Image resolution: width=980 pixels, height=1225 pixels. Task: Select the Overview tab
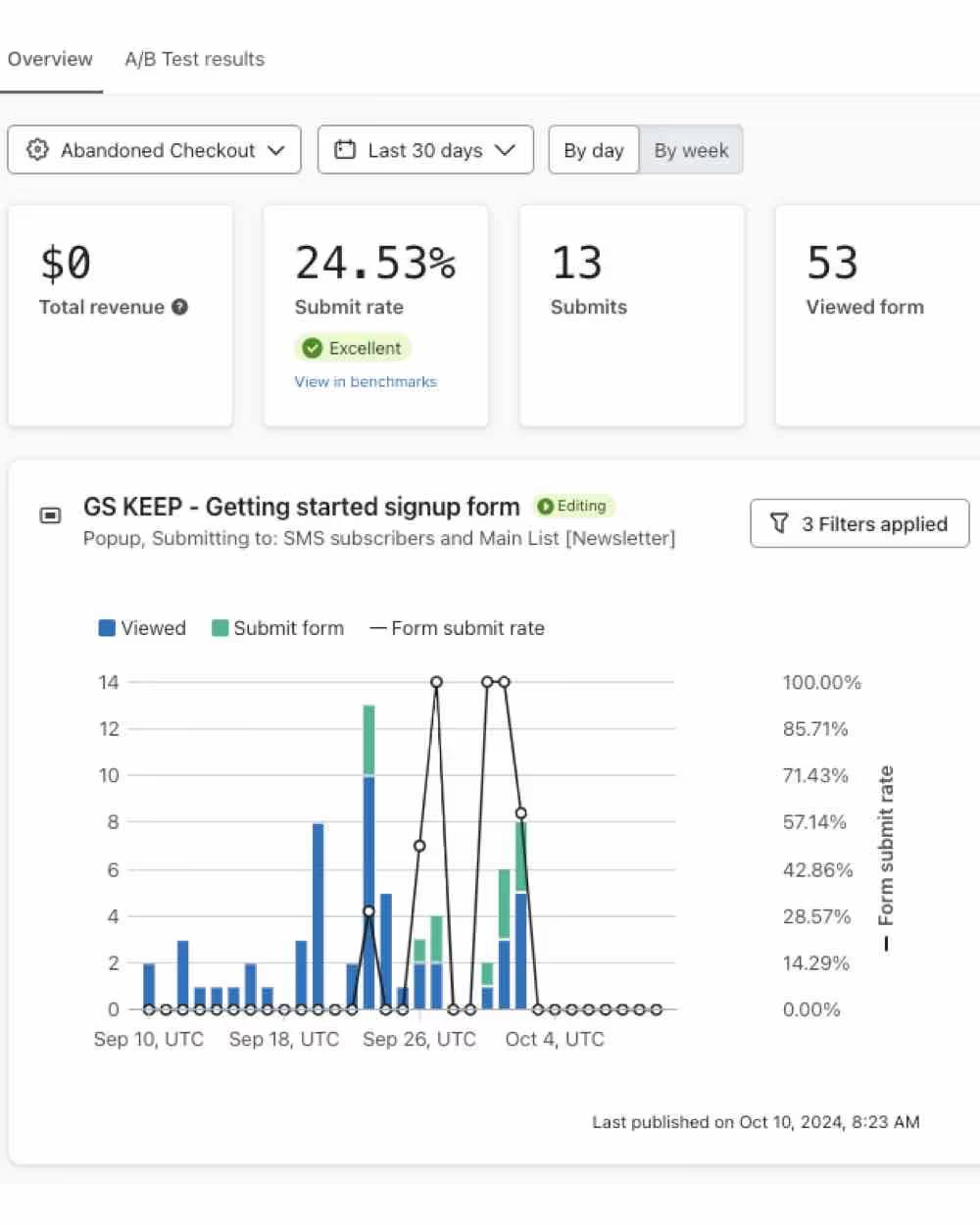50,59
